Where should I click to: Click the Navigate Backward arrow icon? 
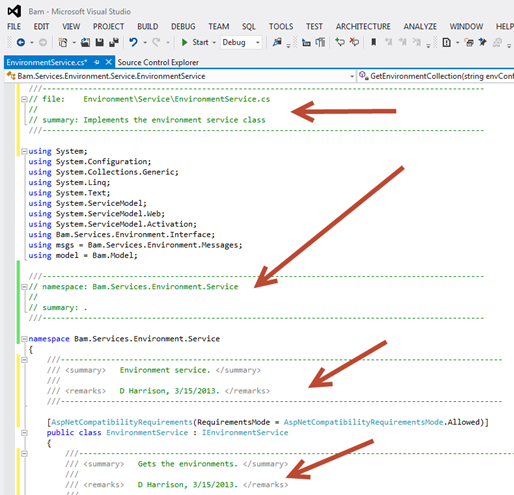(x=21, y=42)
